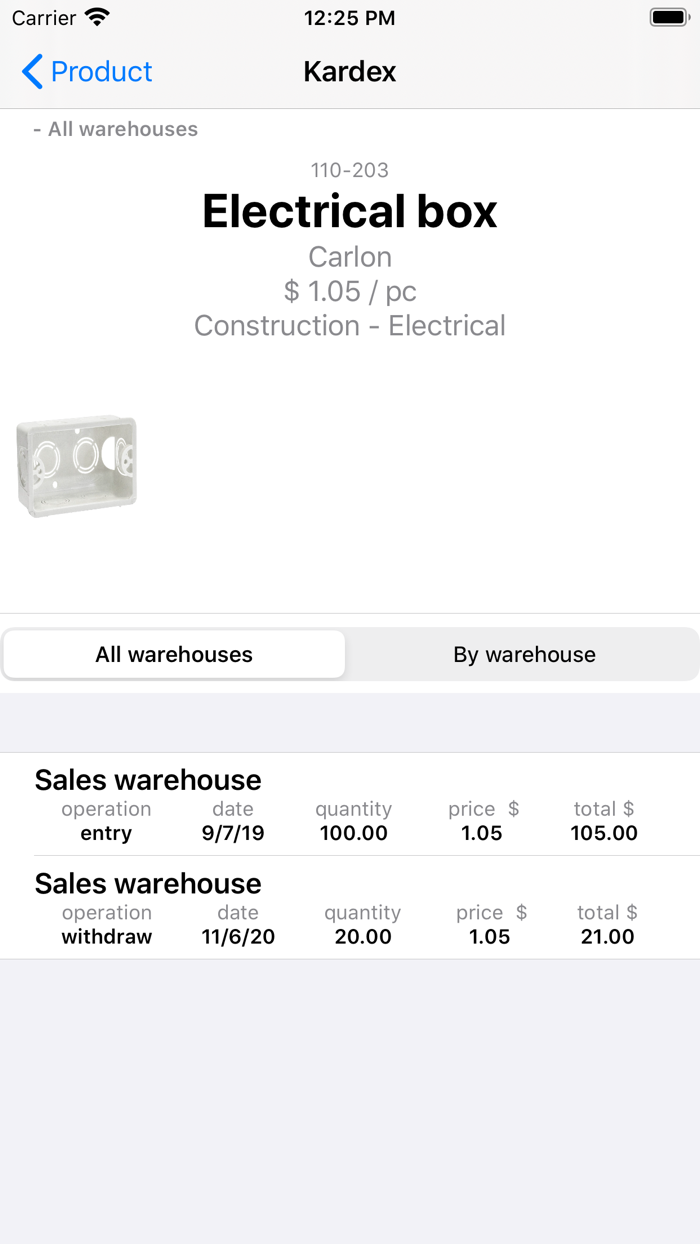The height and width of the screenshot is (1244, 700).
Task: Tap the Carlon brand label
Action: click(x=350, y=257)
